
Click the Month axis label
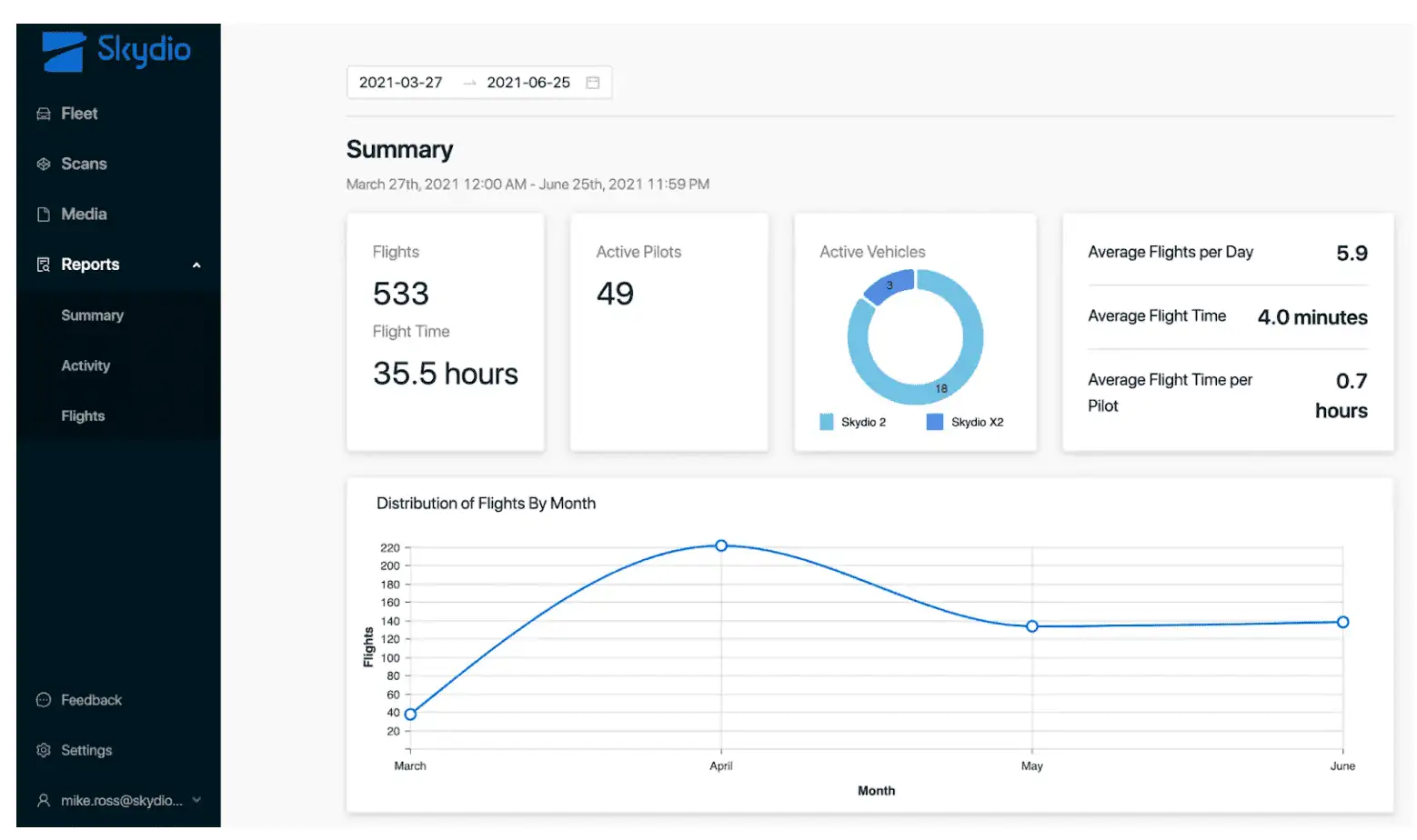[876, 791]
